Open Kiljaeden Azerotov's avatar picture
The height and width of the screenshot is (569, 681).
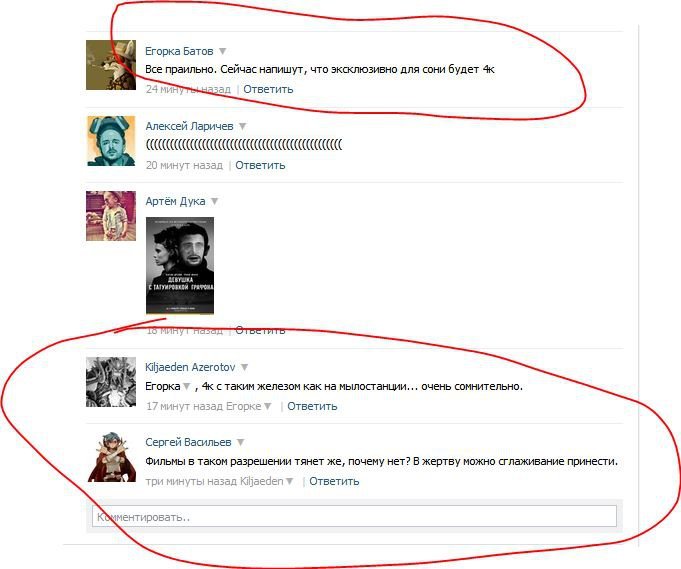point(111,382)
